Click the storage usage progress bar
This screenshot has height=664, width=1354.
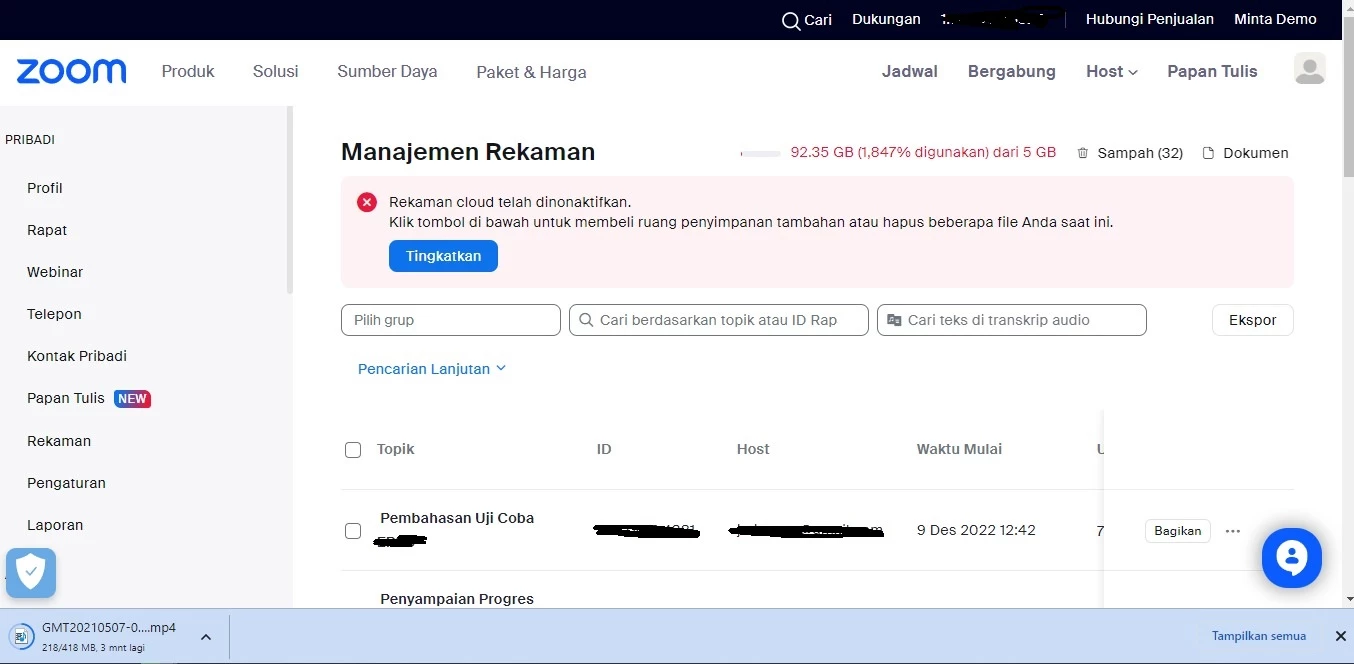tap(760, 154)
